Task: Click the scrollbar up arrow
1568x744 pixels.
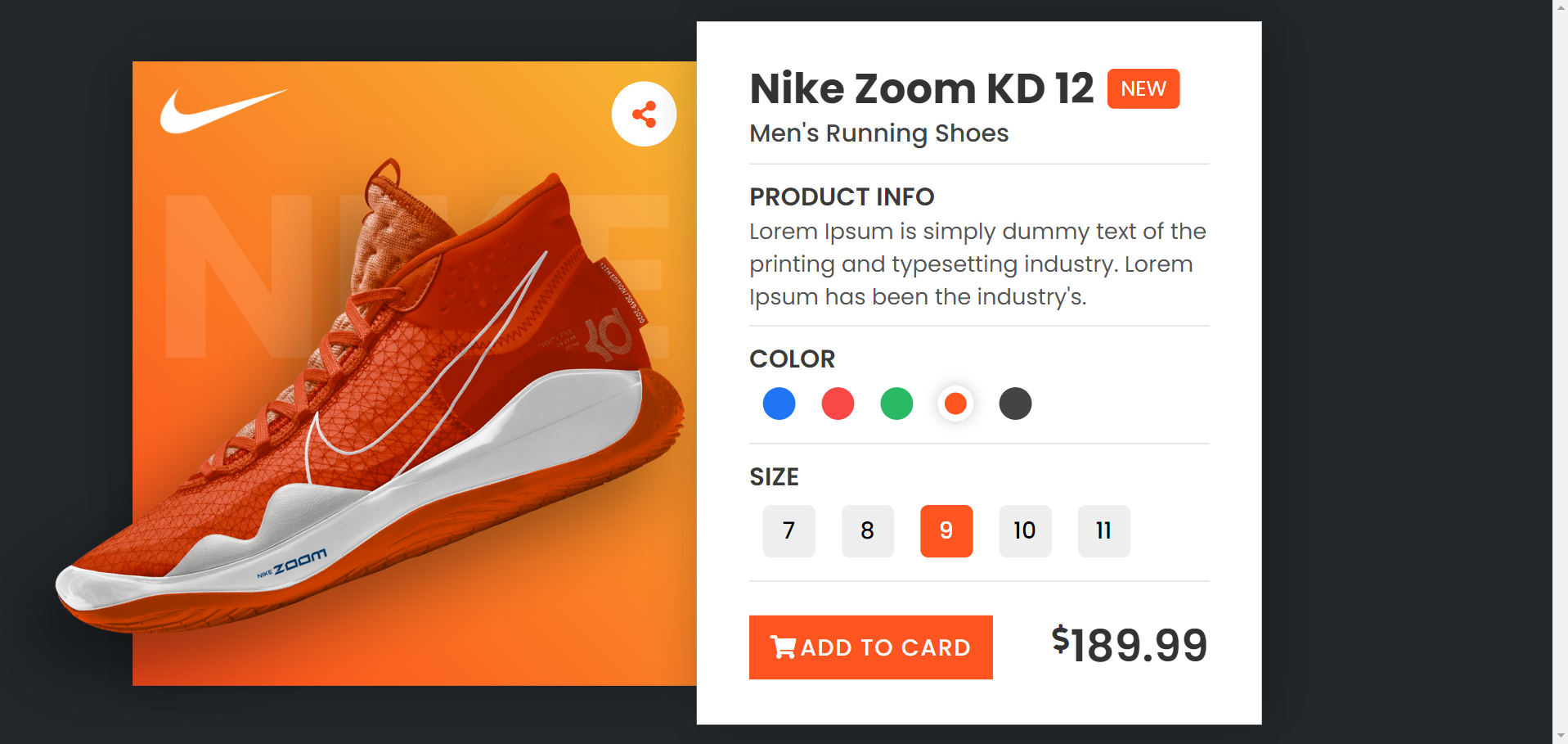Action: tap(1559, 7)
